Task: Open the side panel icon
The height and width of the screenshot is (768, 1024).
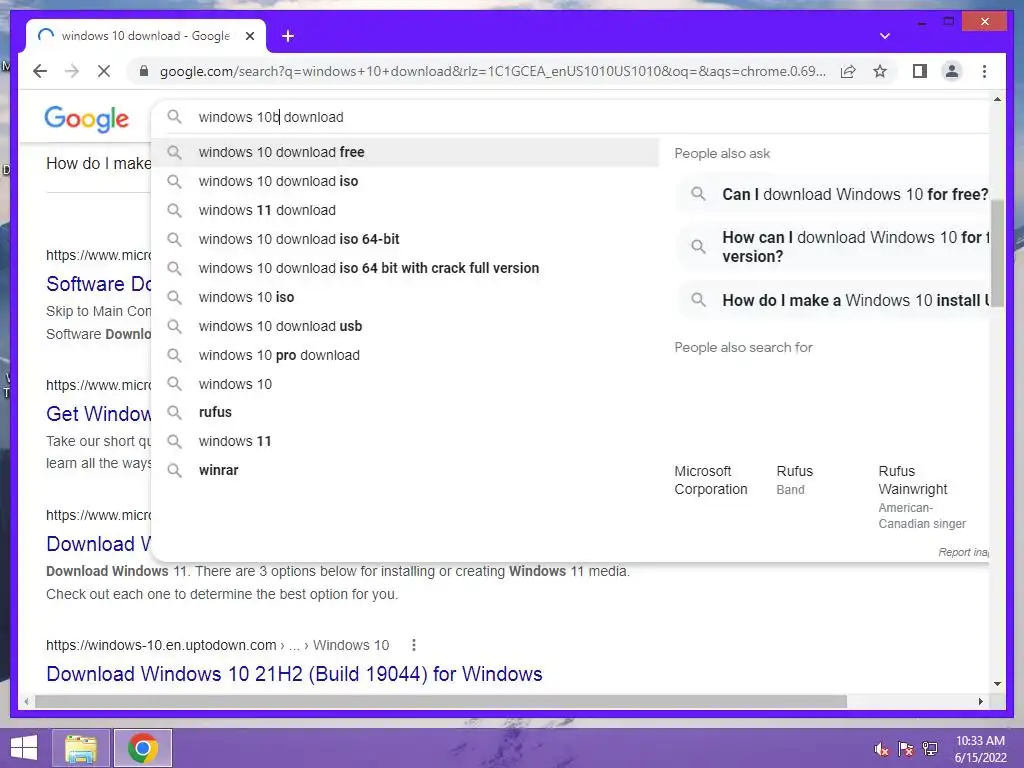Action: [920, 71]
